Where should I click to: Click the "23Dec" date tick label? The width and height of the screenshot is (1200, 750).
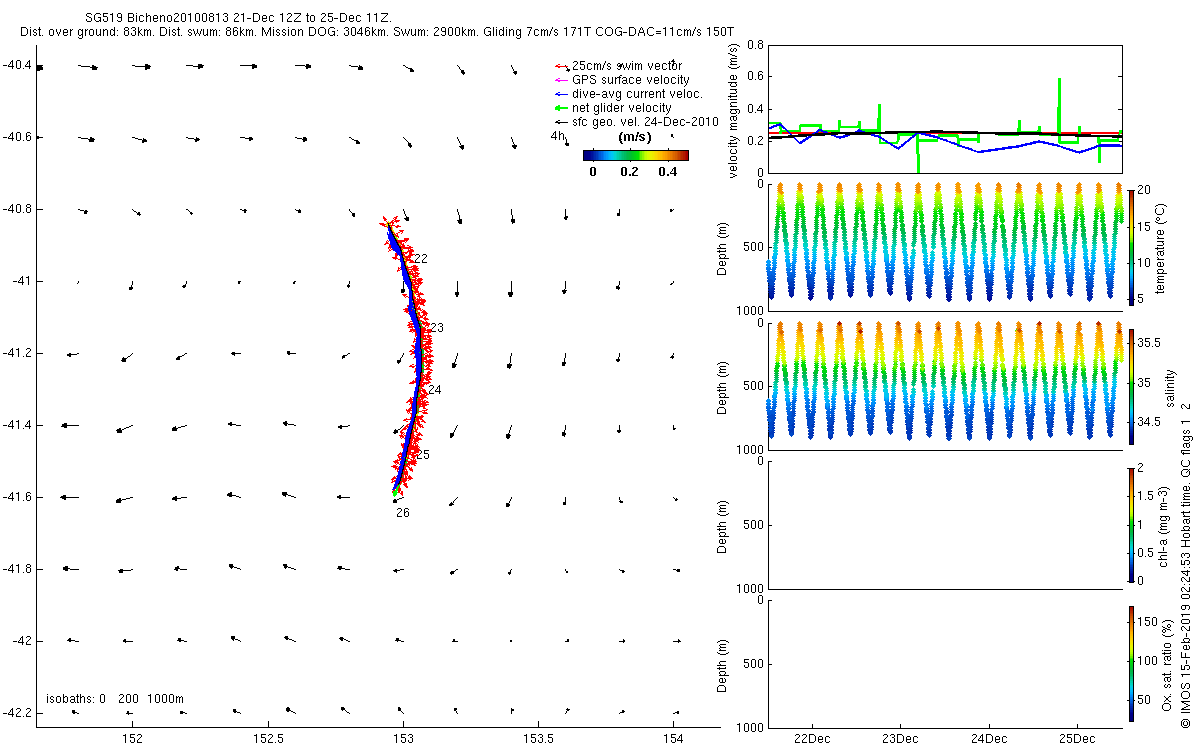(x=900, y=740)
